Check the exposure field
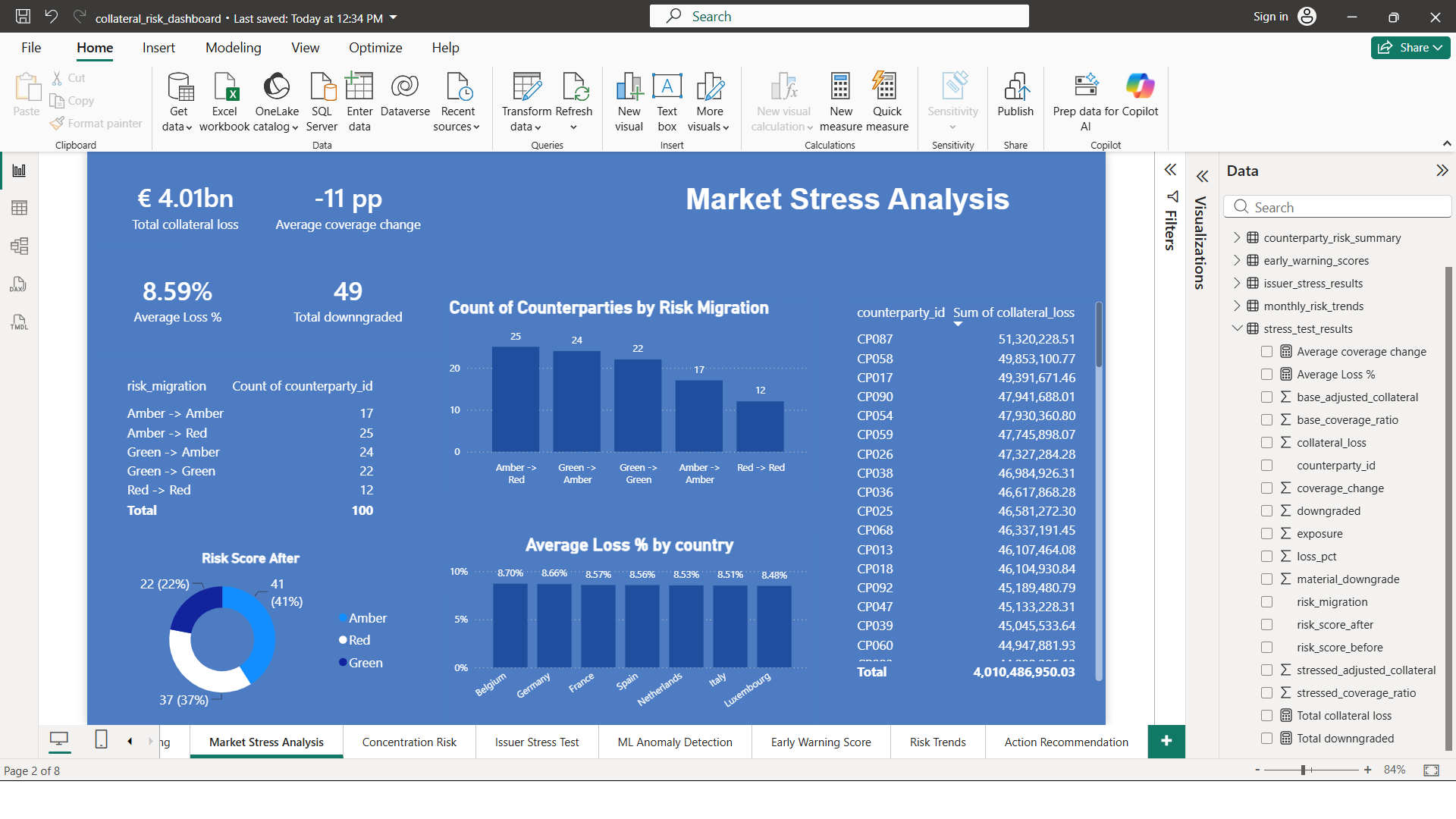The image size is (1456, 819). coord(1266,533)
